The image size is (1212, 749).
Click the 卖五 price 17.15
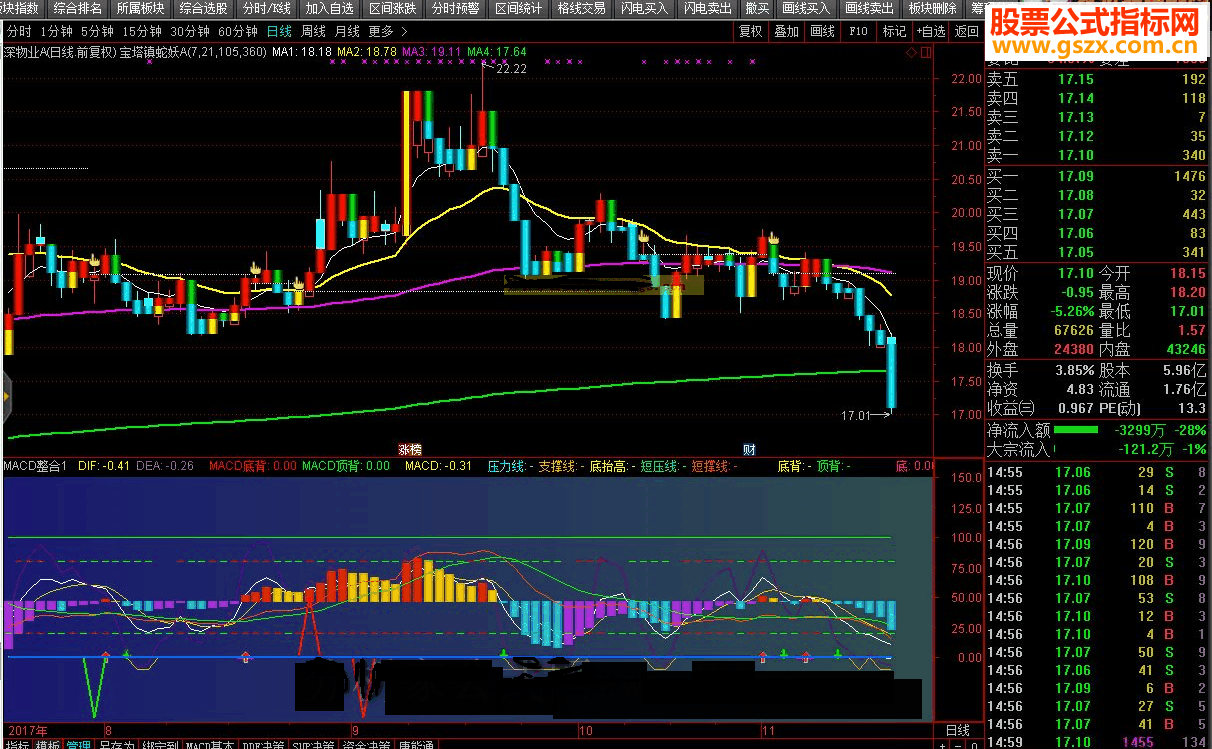tap(1076, 79)
